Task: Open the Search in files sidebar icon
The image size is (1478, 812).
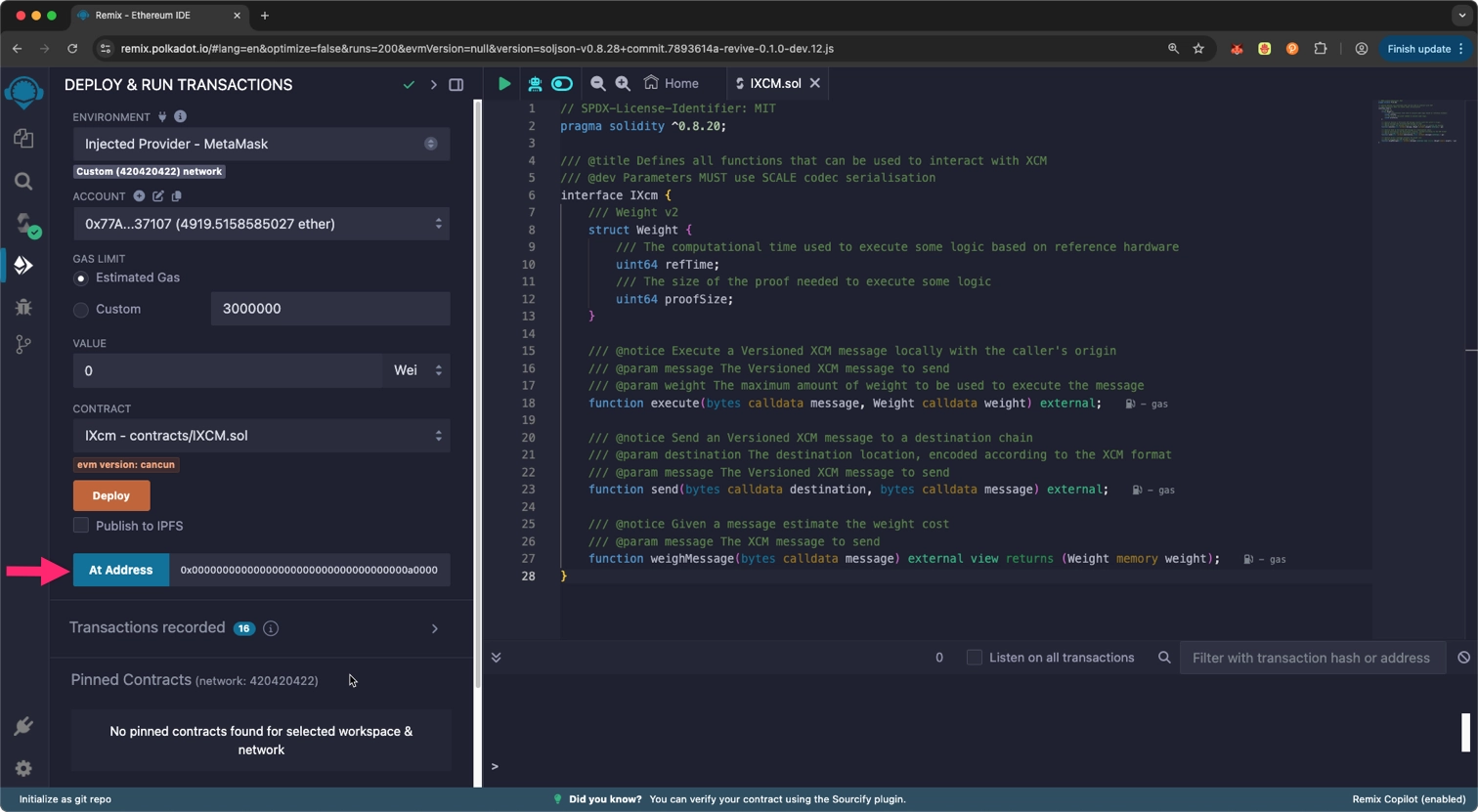Action: click(x=23, y=182)
